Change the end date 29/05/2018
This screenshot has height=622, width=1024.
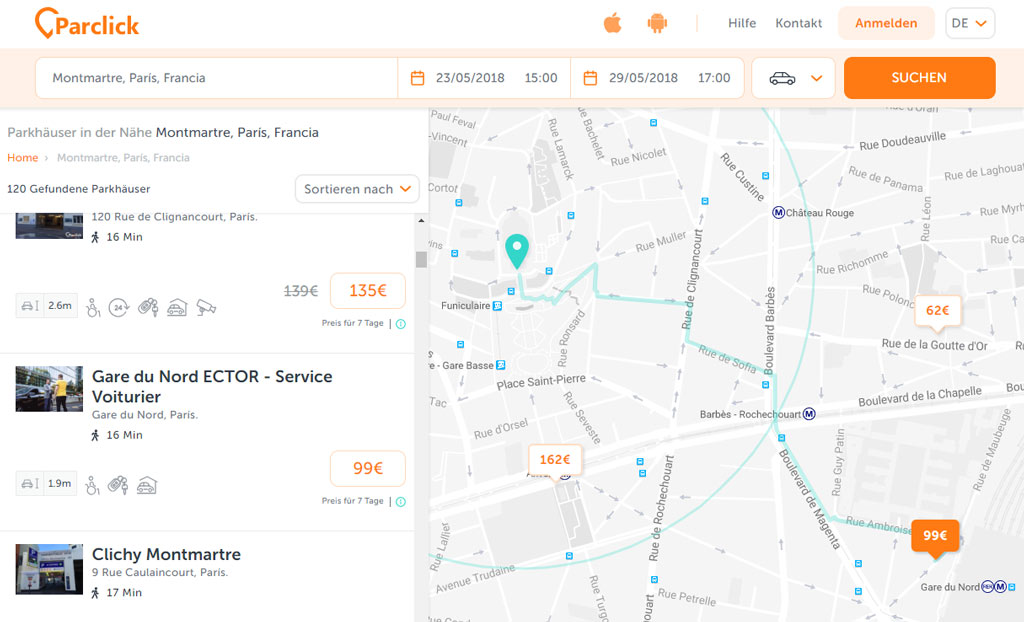click(x=643, y=78)
